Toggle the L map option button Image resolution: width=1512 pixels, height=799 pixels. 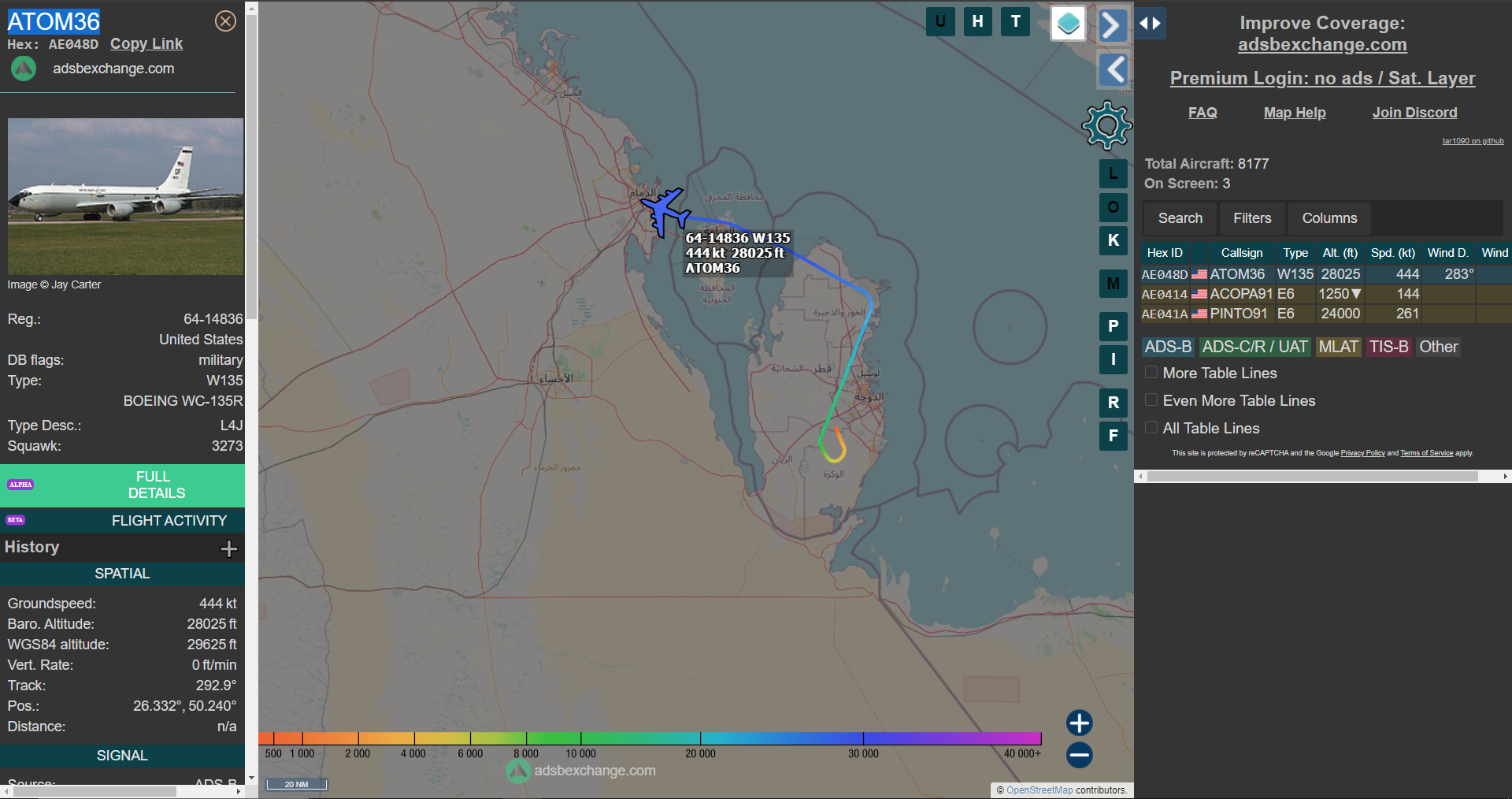point(1113,174)
